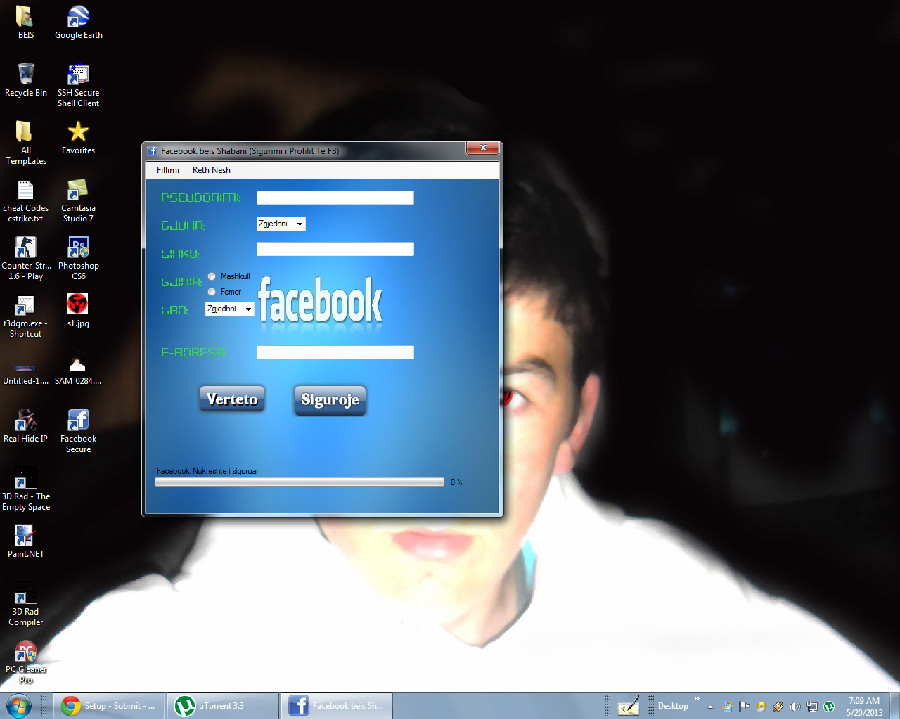The image size is (900, 719).
Task: Open the network tray icon
Action: click(812, 706)
